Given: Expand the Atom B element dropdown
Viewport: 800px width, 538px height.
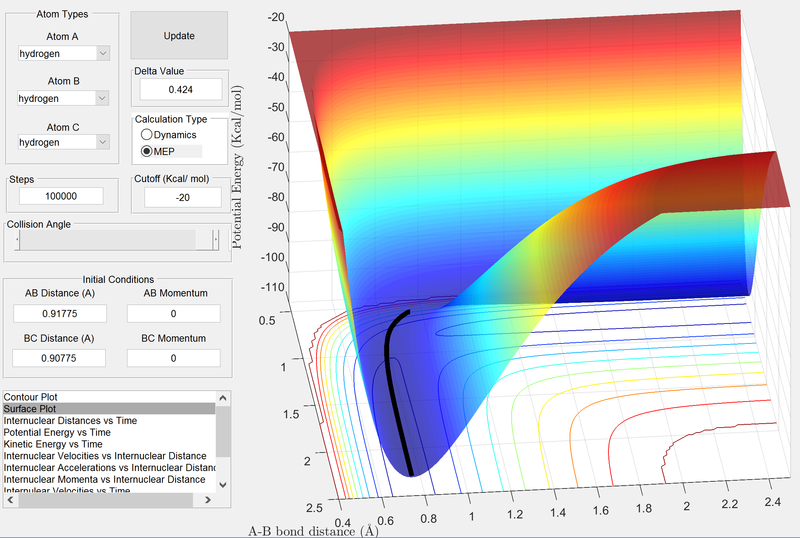Looking at the screenshot, I should tap(64, 98).
